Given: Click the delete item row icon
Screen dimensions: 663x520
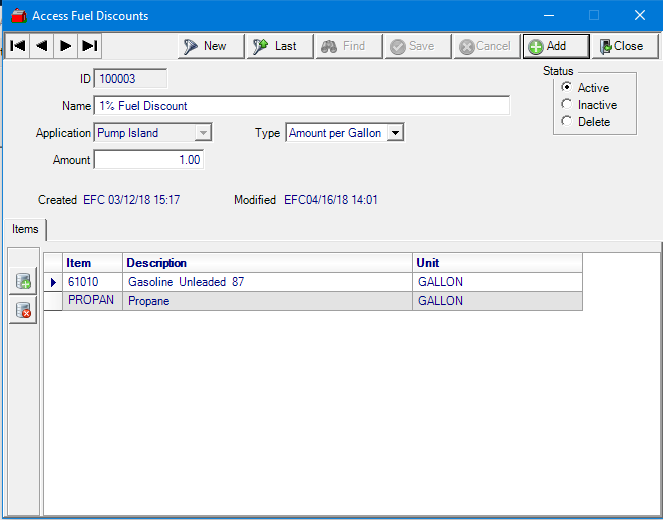Looking at the screenshot, I should [23, 311].
